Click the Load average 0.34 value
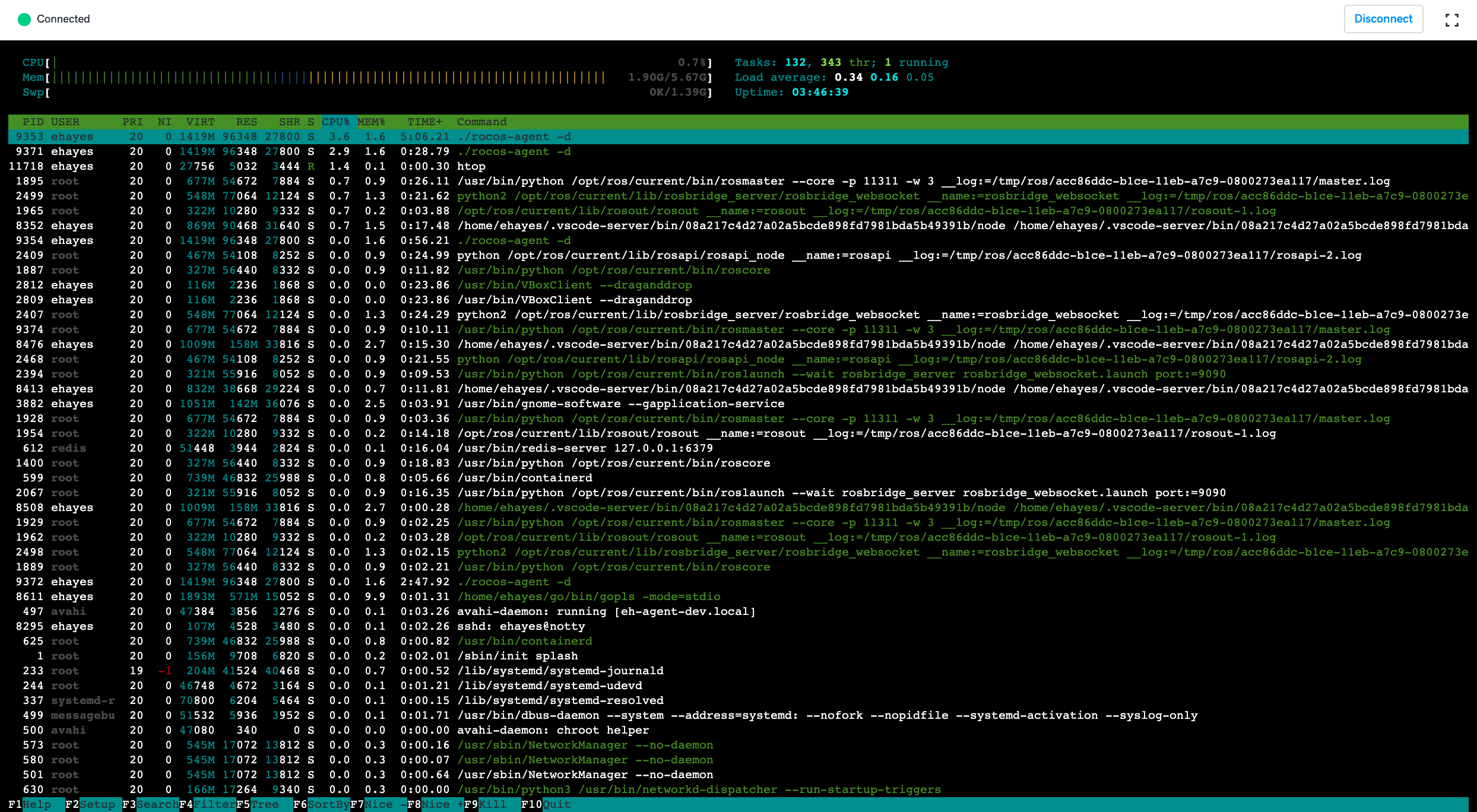 point(848,77)
